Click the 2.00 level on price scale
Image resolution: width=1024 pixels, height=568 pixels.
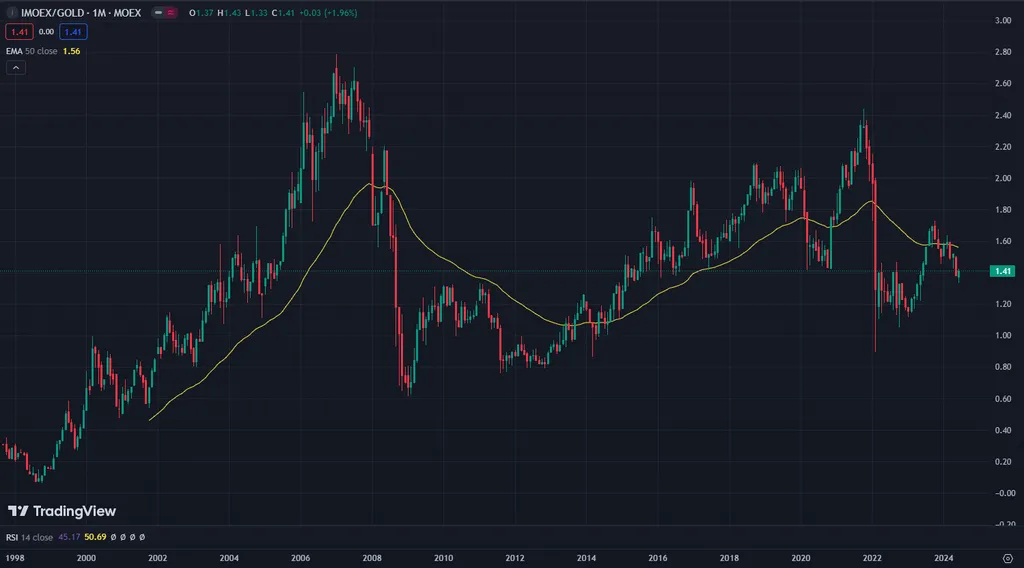1001,178
